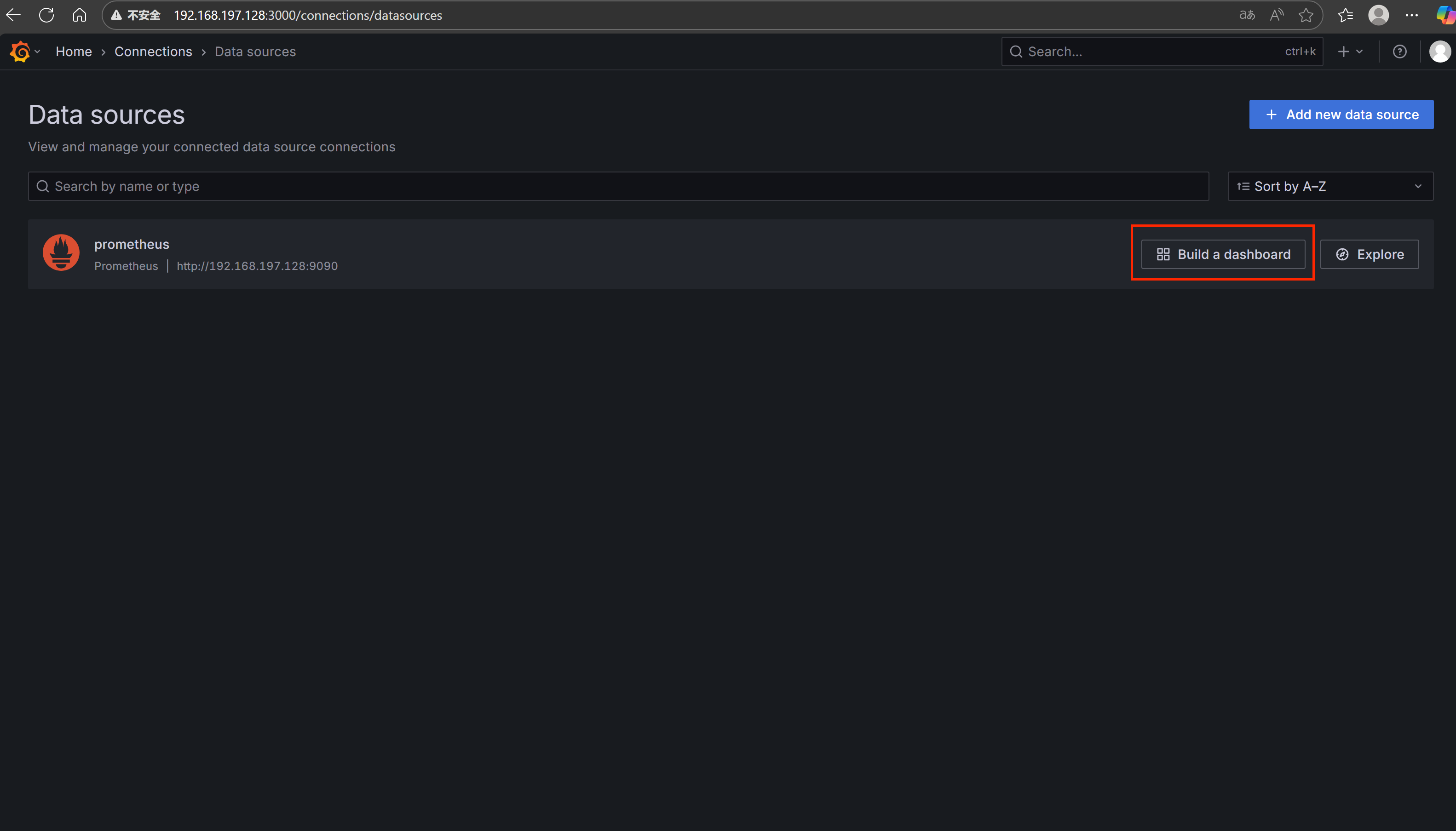Go to Home breadcrumb
This screenshot has width=1456, height=831.
point(74,52)
